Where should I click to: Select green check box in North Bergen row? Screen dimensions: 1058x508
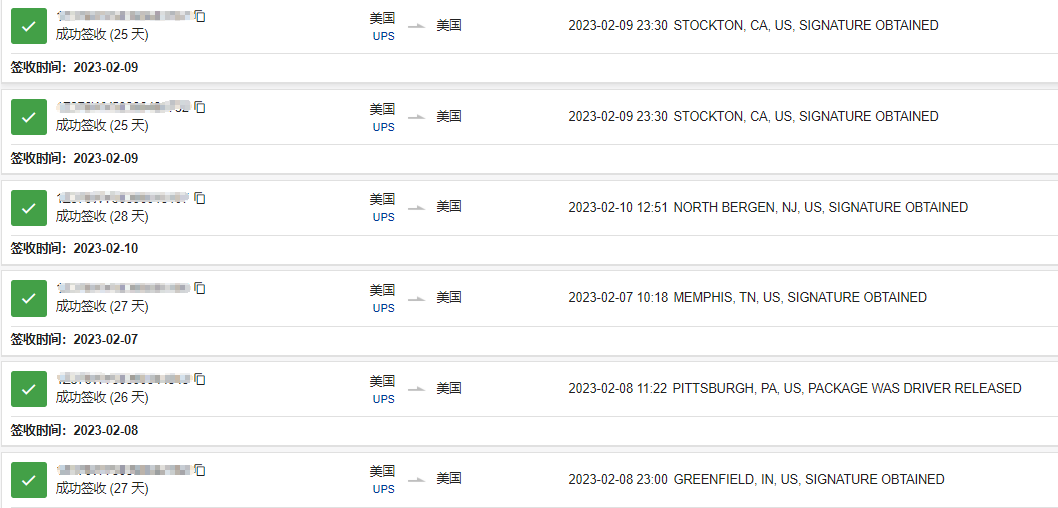(x=29, y=208)
